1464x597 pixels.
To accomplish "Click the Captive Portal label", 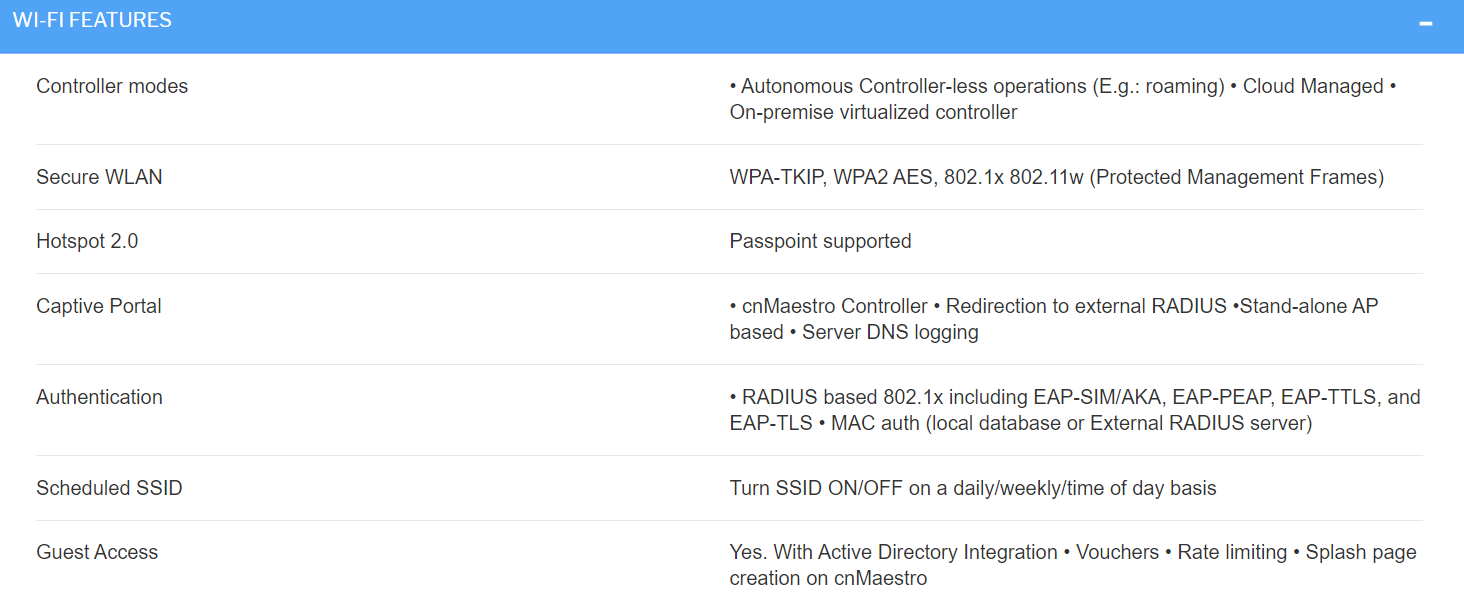I will click(x=99, y=306).
